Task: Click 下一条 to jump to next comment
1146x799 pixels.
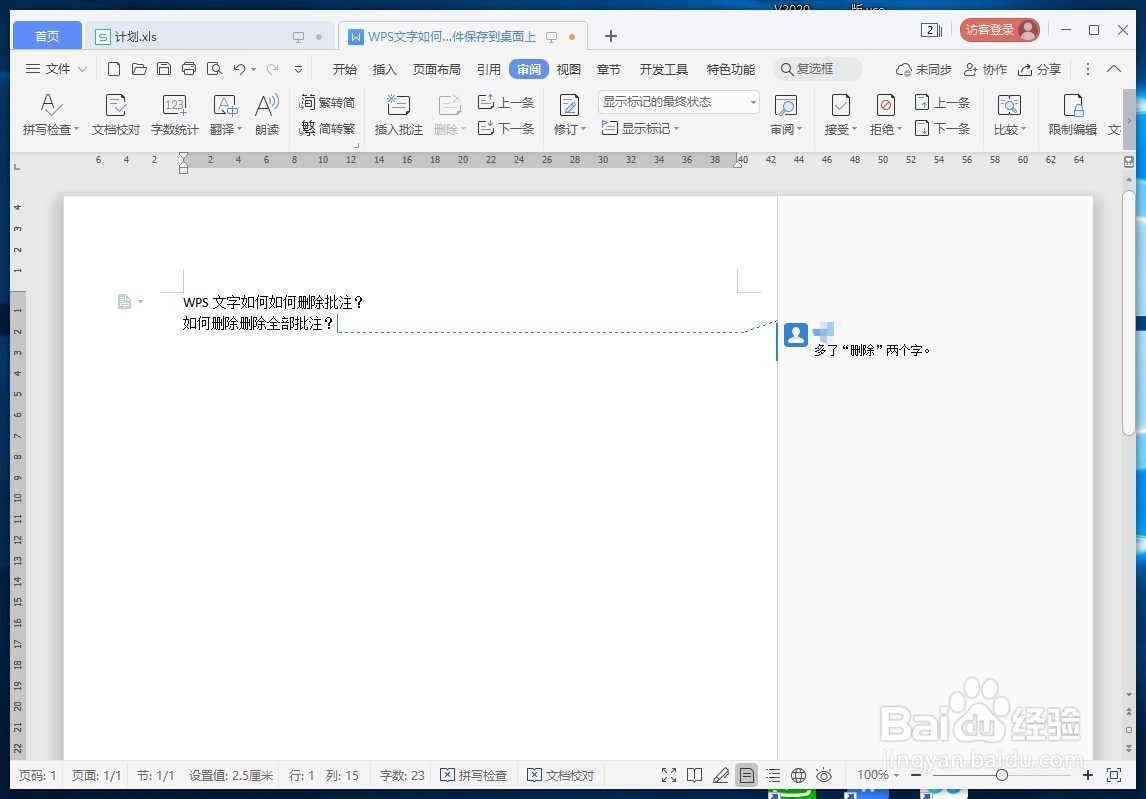Action: tap(507, 128)
